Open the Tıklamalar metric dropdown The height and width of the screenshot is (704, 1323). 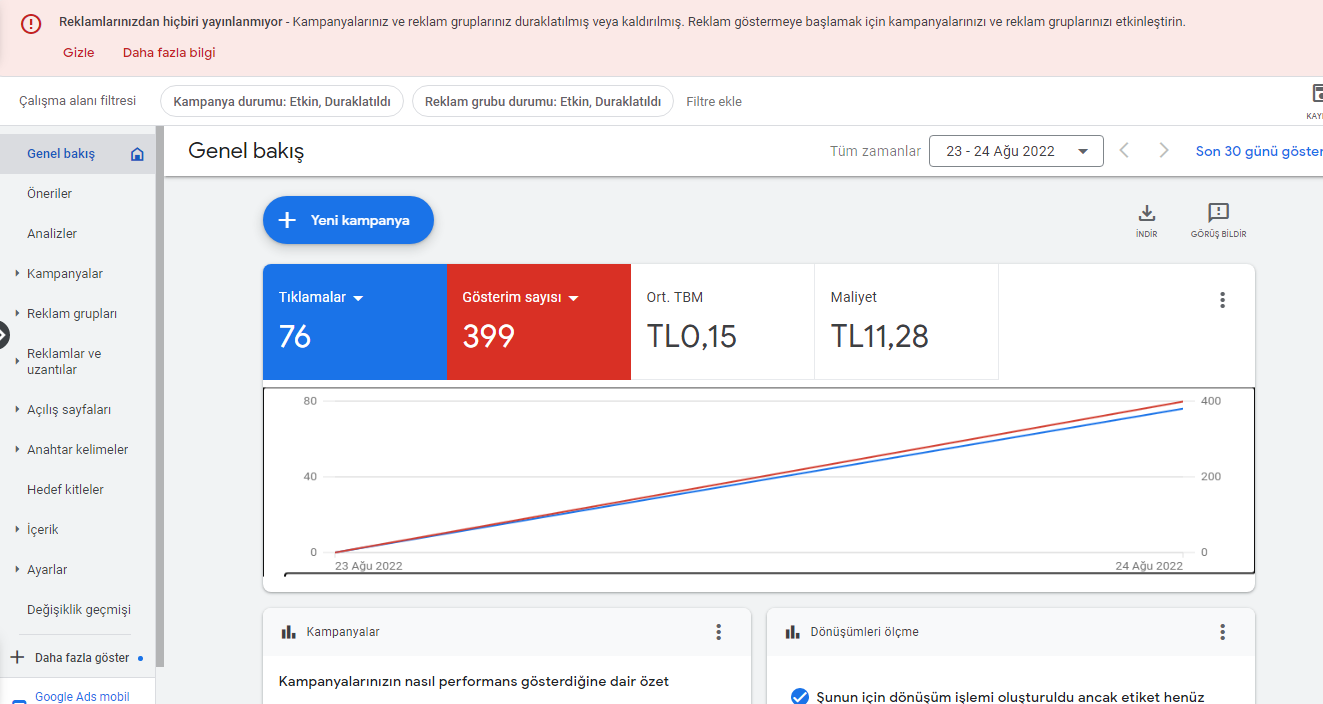(358, 298)
